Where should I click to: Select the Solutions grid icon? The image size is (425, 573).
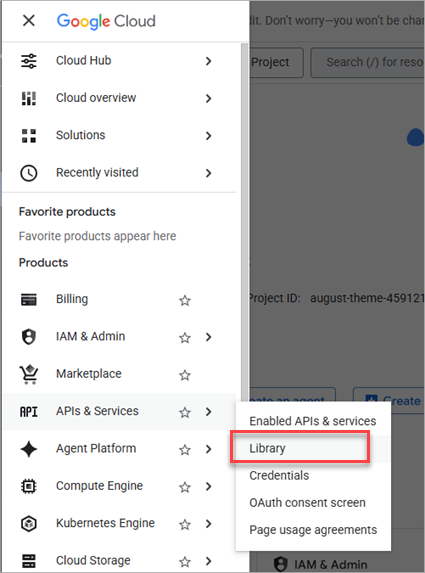(29, 136)
